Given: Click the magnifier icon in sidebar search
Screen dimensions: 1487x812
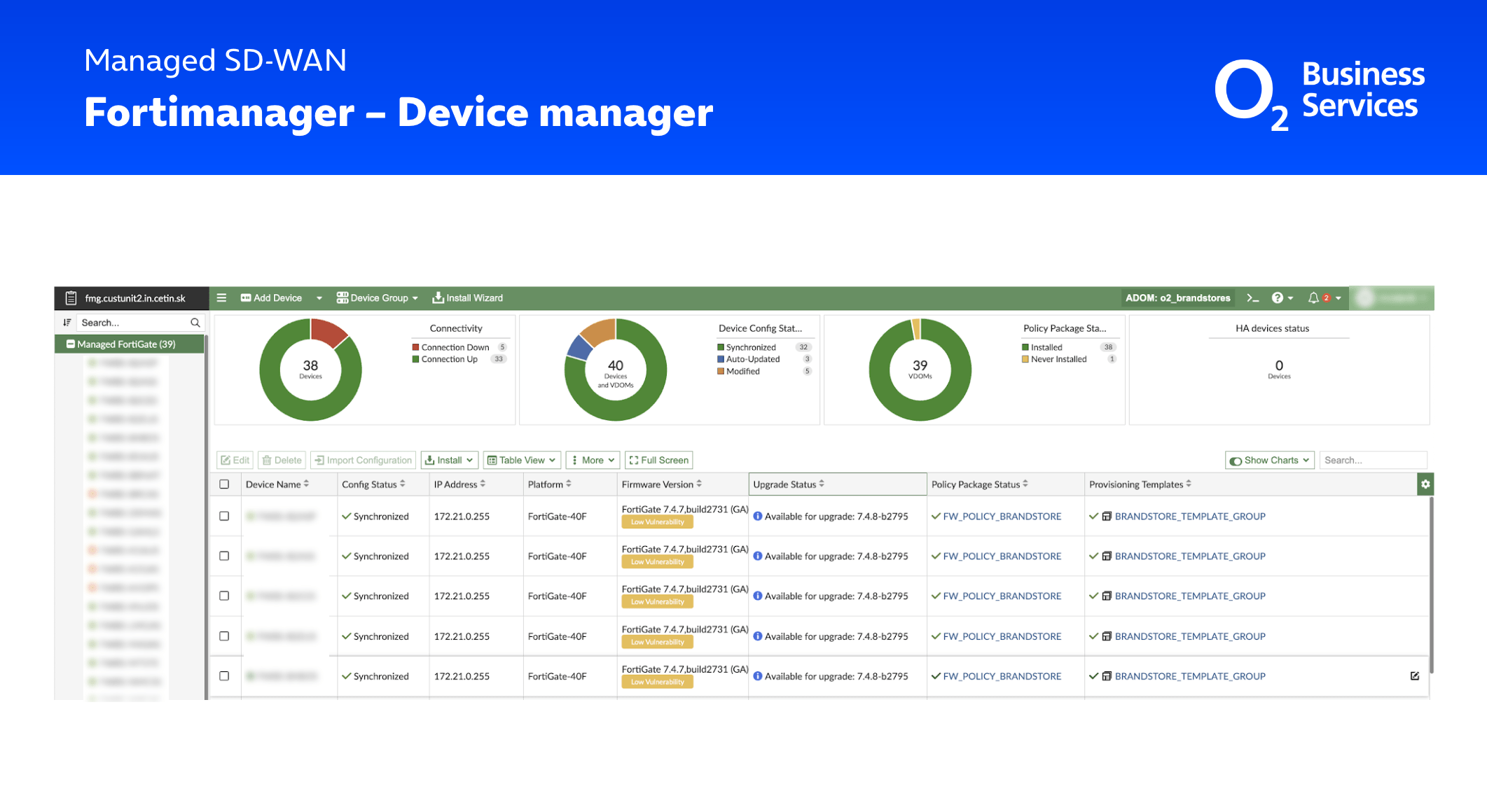Looking at the screenshot, I should (x=195, y=323).
